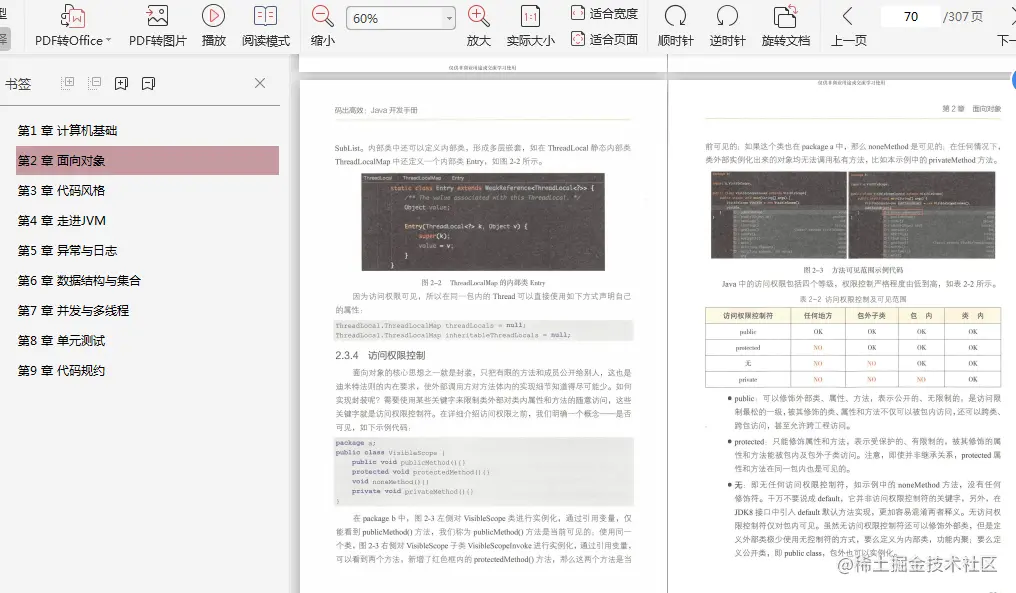1016x593 pixels.
Task: Click heading 2.3.4 访问权限控制
Action: coord(380,355)
